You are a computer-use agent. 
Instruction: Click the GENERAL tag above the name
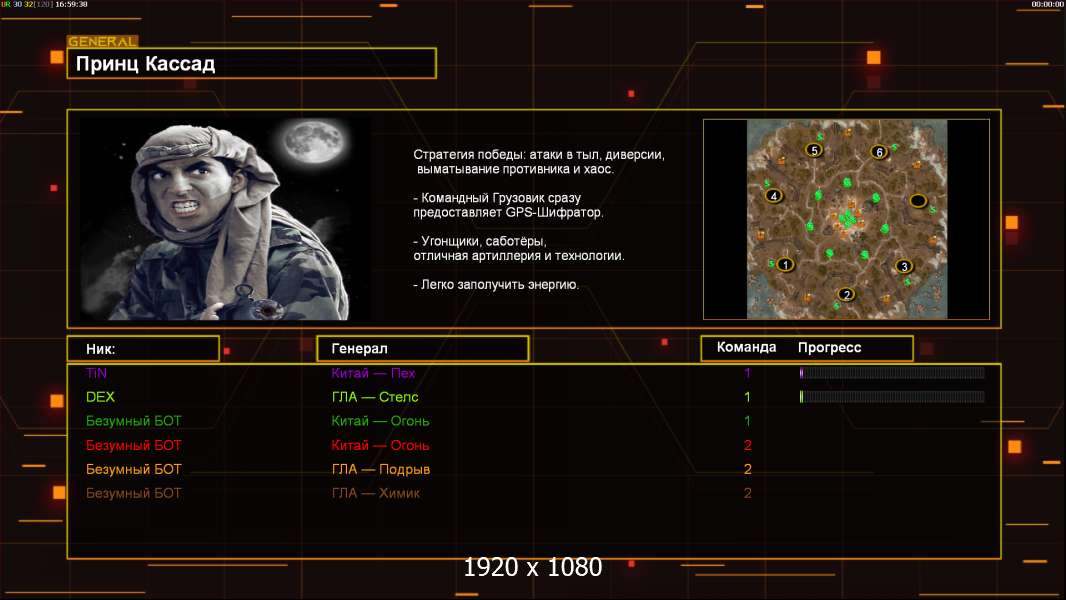(102, 42)
